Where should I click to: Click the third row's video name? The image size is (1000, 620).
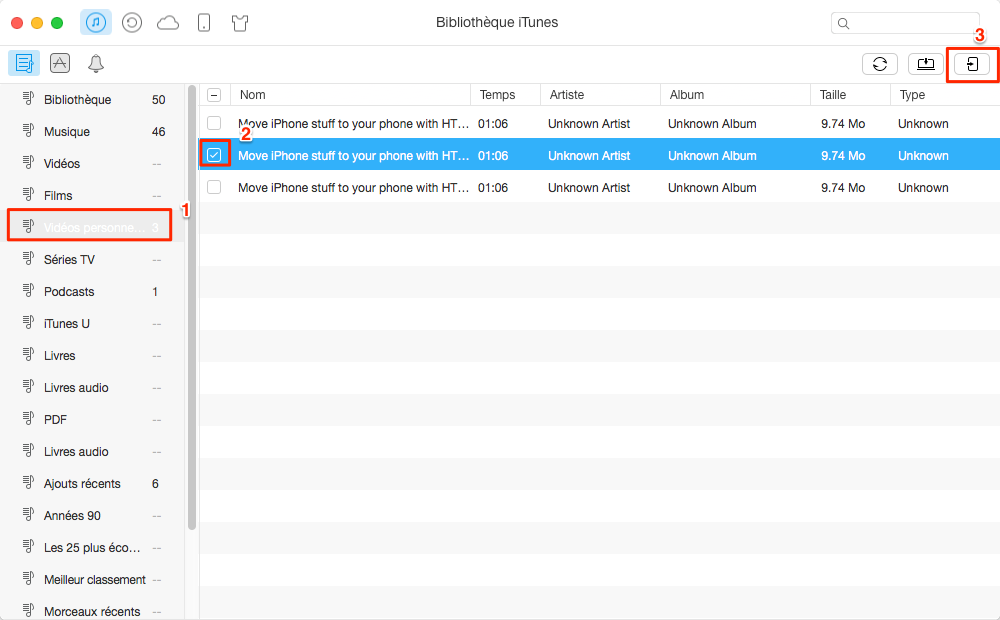coord(353,188)
